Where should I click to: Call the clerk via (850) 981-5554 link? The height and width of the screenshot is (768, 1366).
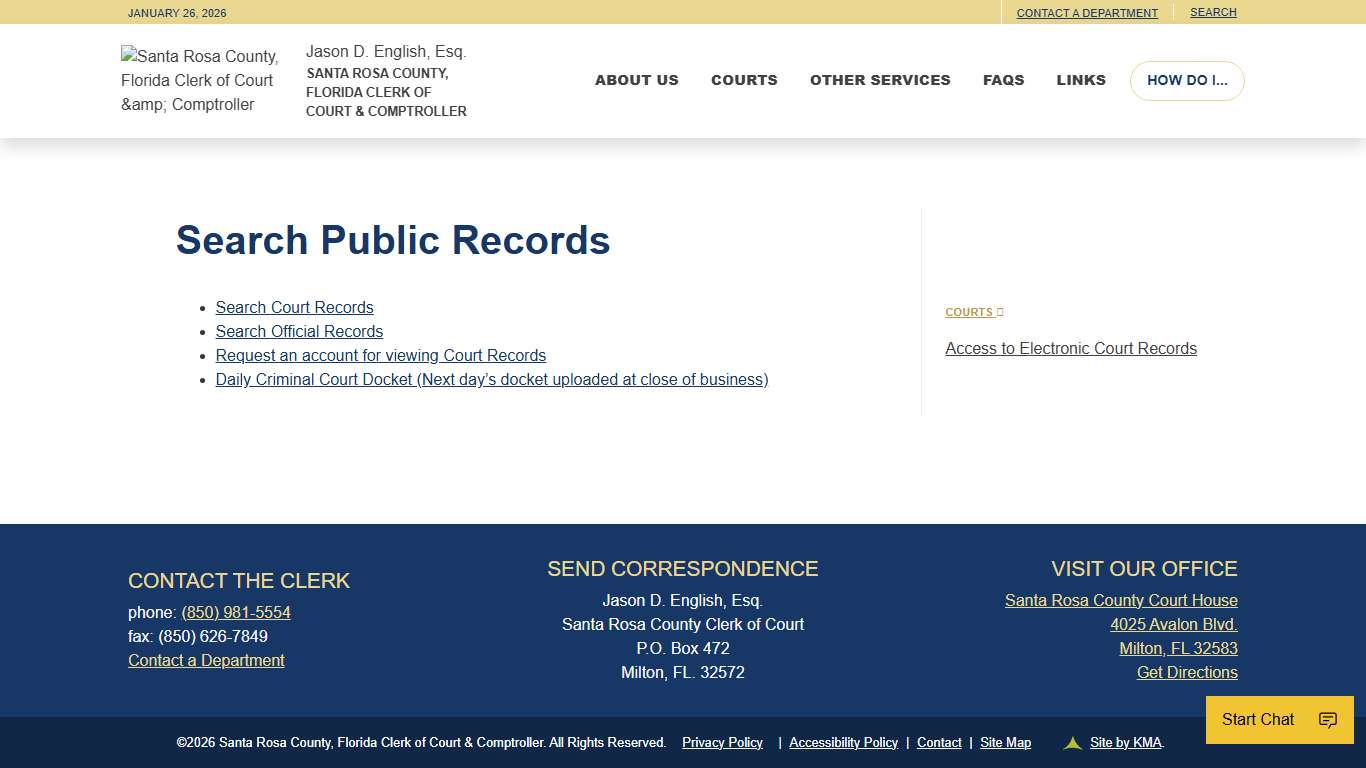click(x=236, y=612)
